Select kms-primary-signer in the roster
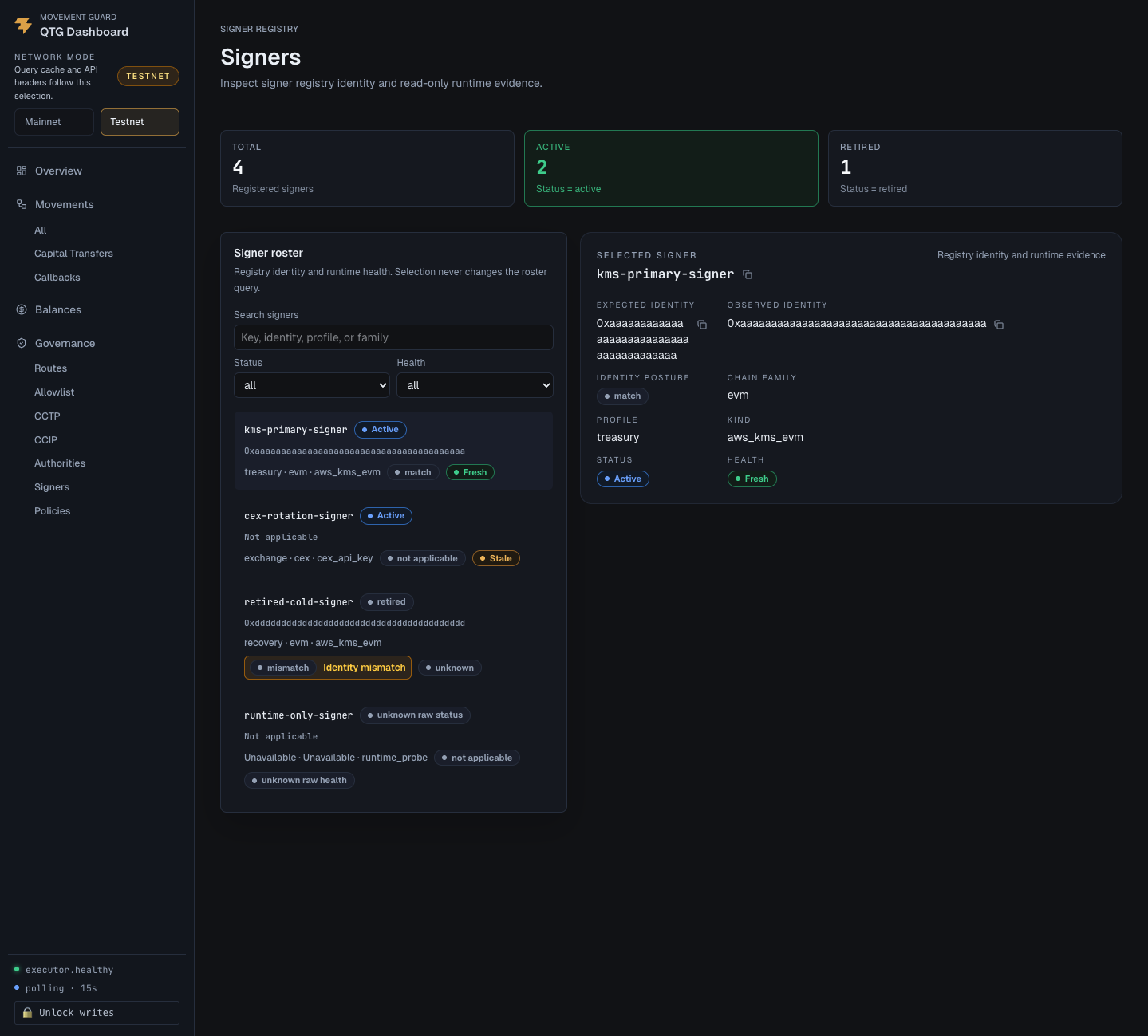1148x1036 pixels. [x=393, y=451]
